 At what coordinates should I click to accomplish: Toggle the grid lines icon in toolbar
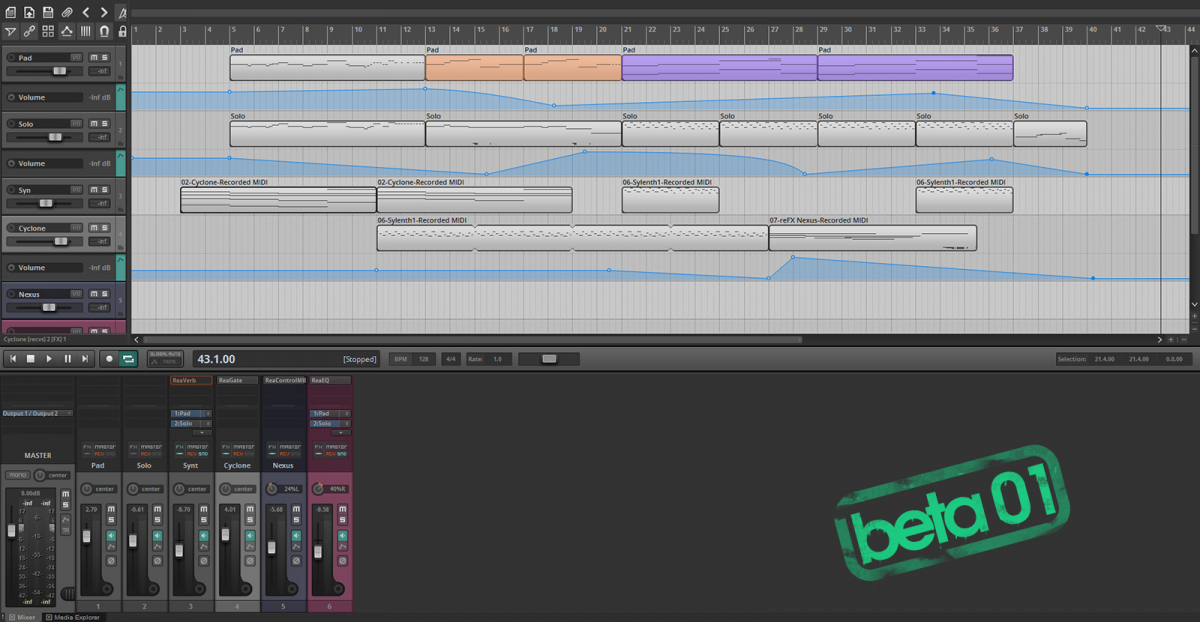[86, 31]
